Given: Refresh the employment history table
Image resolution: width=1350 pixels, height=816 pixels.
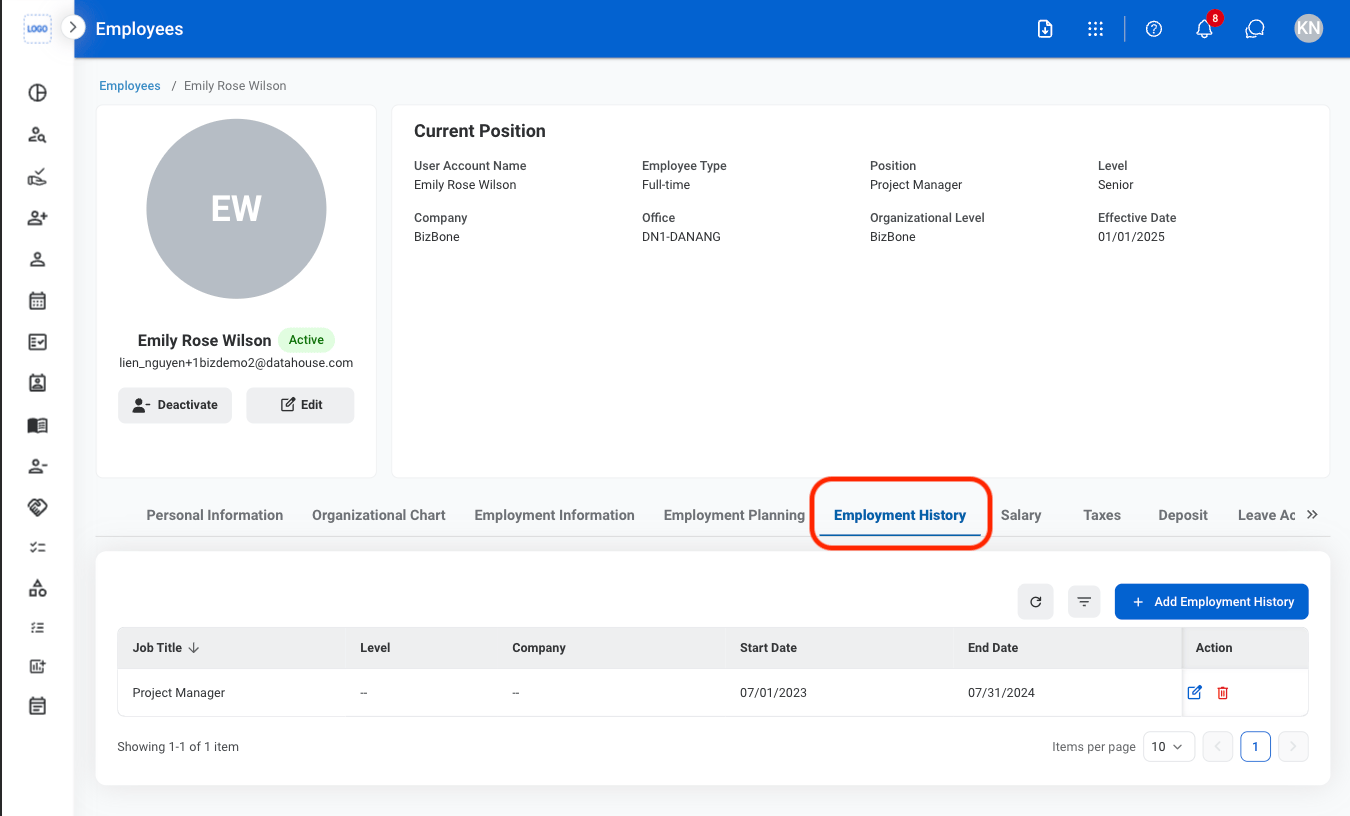Looking at the screenshot, I should click(x=1035, y=602).
